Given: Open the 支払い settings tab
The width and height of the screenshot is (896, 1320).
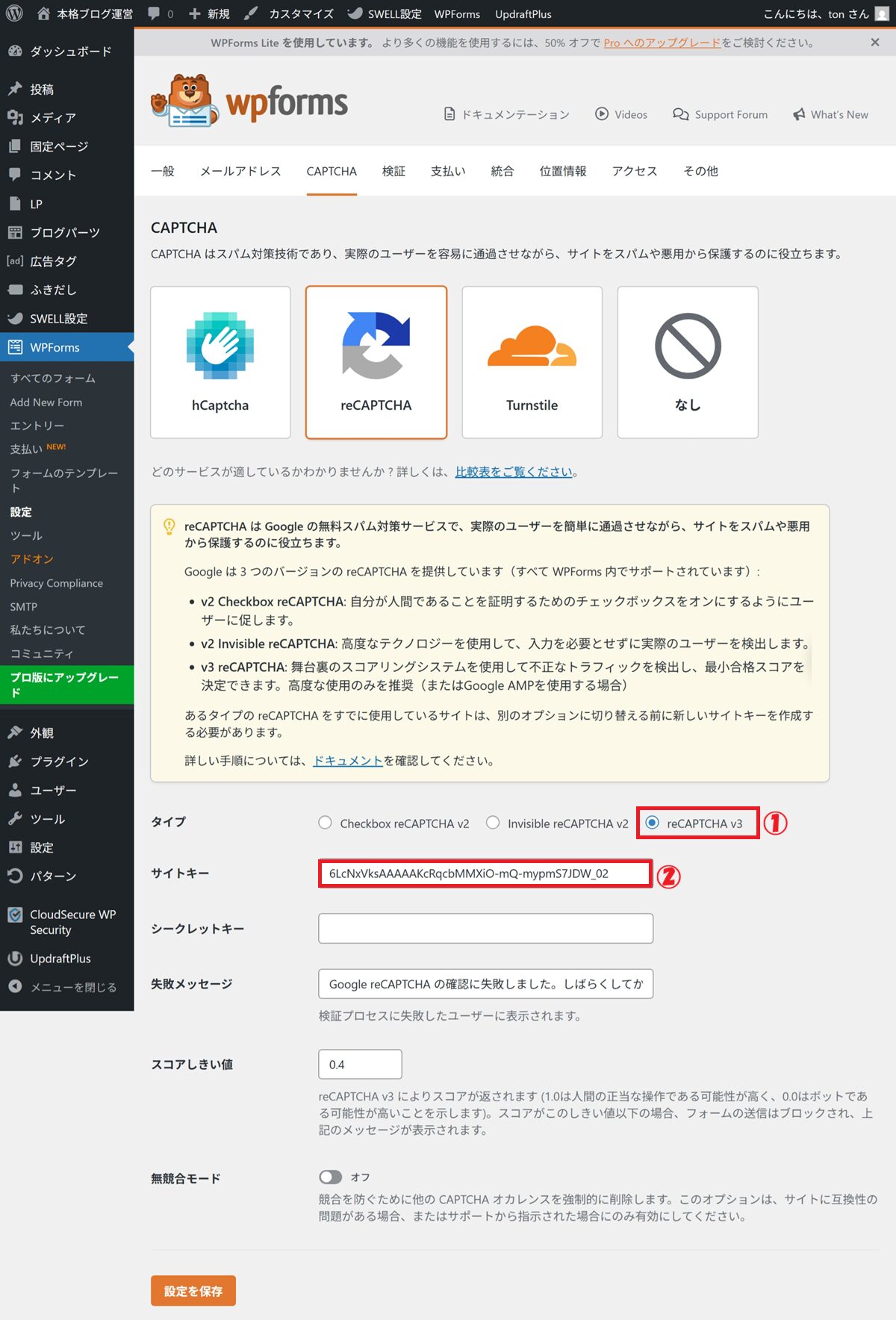Looking at the screenshot, I should 448,171.
